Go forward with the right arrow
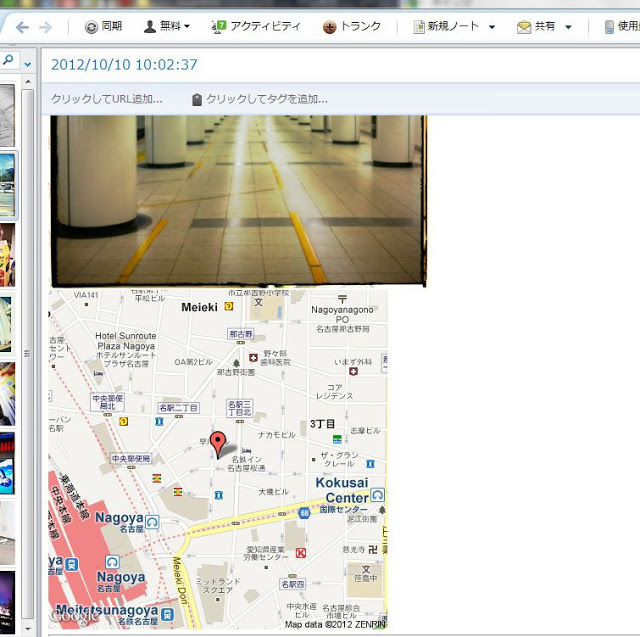The height and width of the screenshot is (637, 640). tap(45, 27)
